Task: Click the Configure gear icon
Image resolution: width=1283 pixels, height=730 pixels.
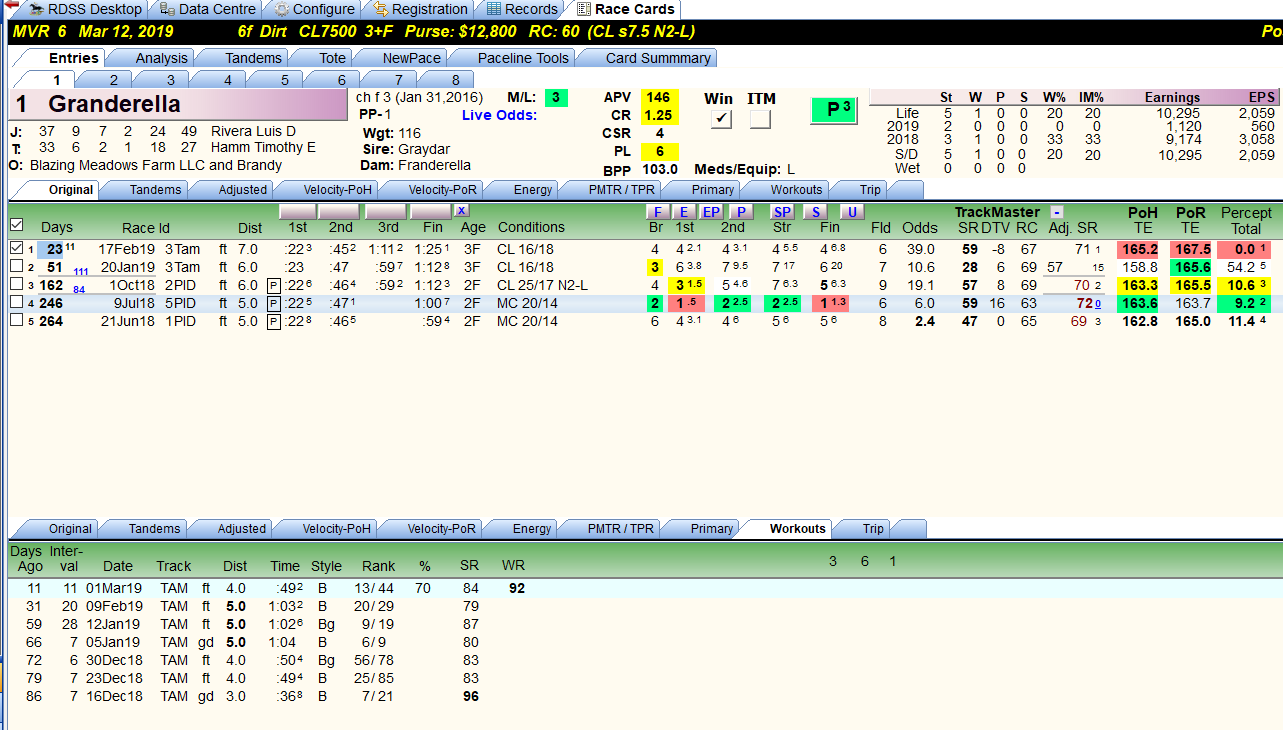Action: point(281,9)
